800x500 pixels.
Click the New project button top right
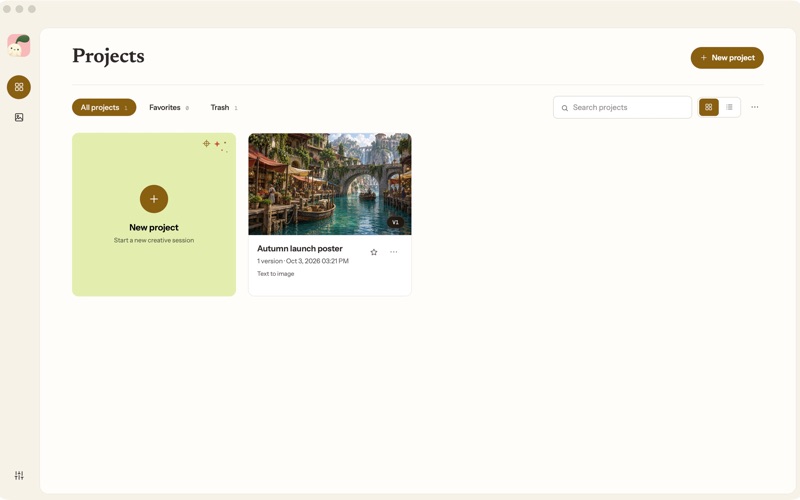[727, 58]
